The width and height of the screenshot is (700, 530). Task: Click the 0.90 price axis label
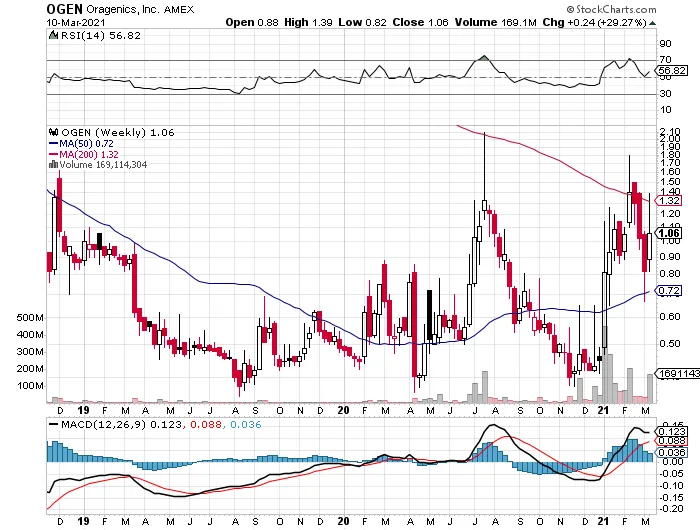(x=670, y=257)
